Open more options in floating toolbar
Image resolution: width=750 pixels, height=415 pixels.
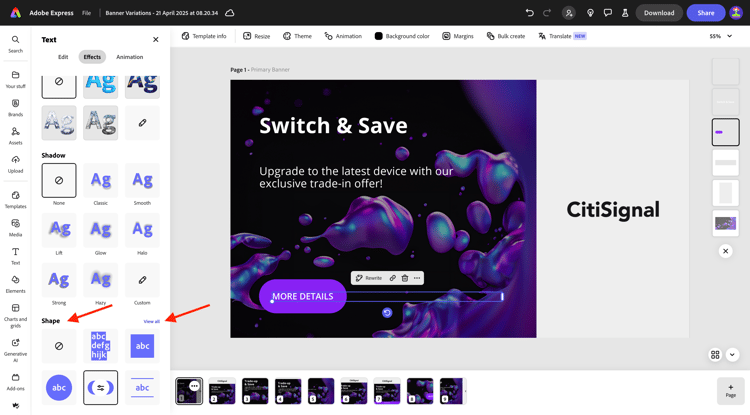[417, 278]
